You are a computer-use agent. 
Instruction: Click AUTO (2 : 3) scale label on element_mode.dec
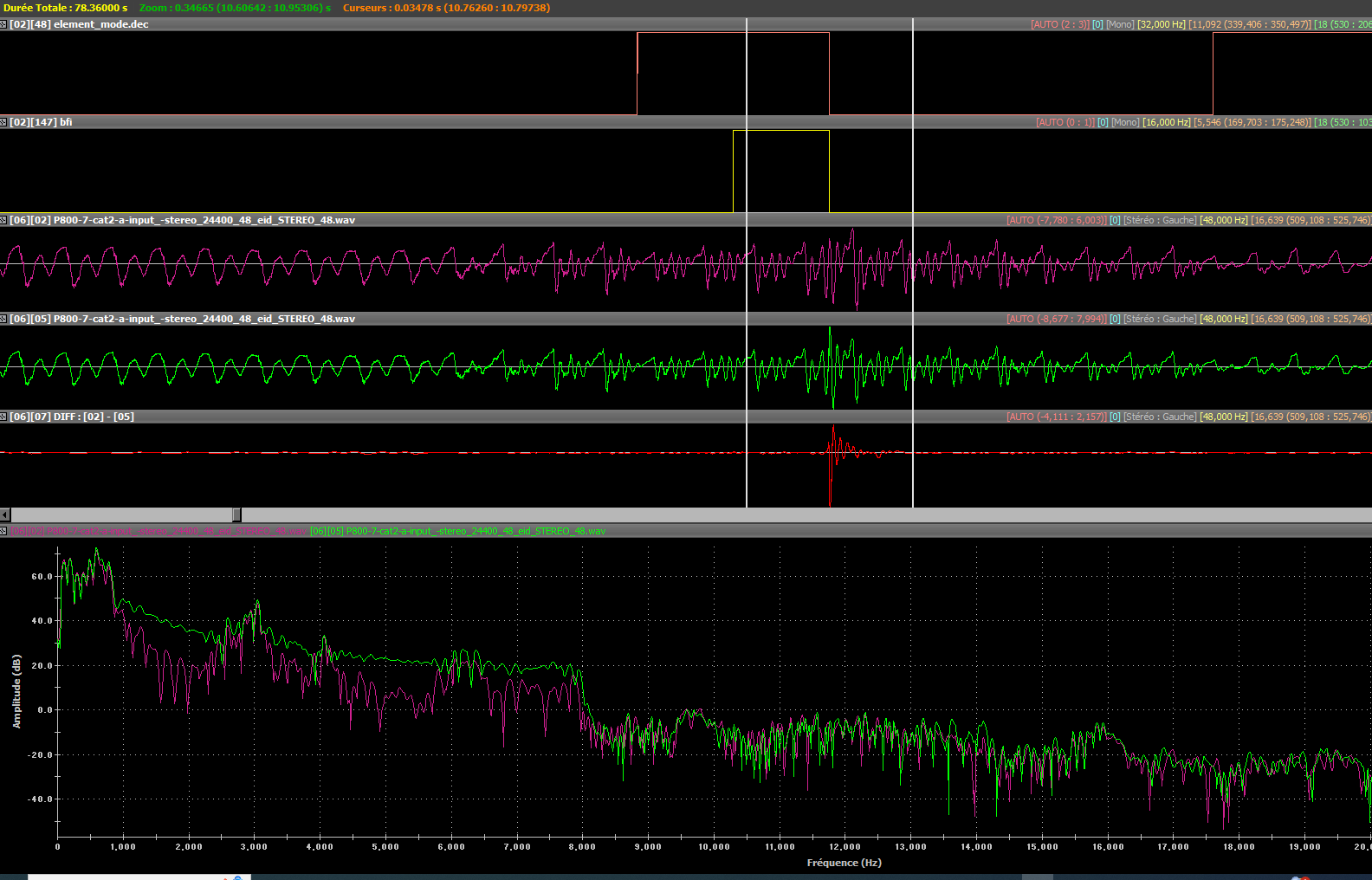coord(1059,24)
